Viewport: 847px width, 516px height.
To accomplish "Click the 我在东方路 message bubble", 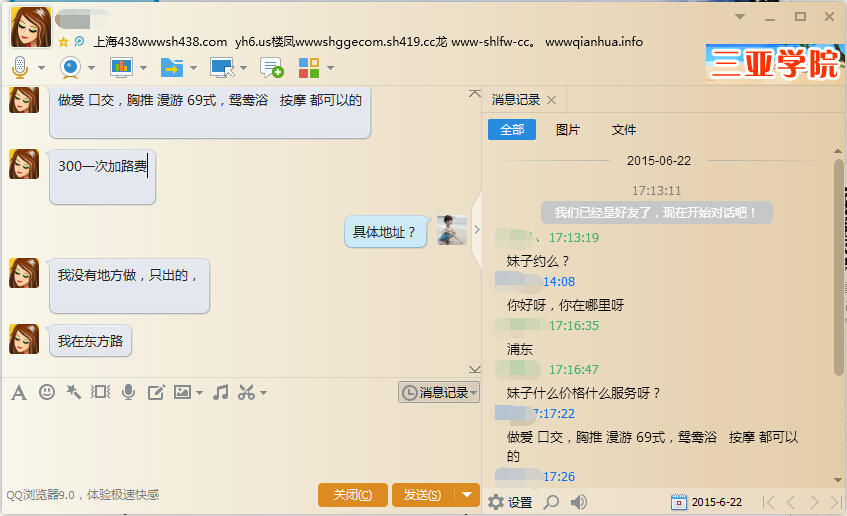I will pos(90,341).
